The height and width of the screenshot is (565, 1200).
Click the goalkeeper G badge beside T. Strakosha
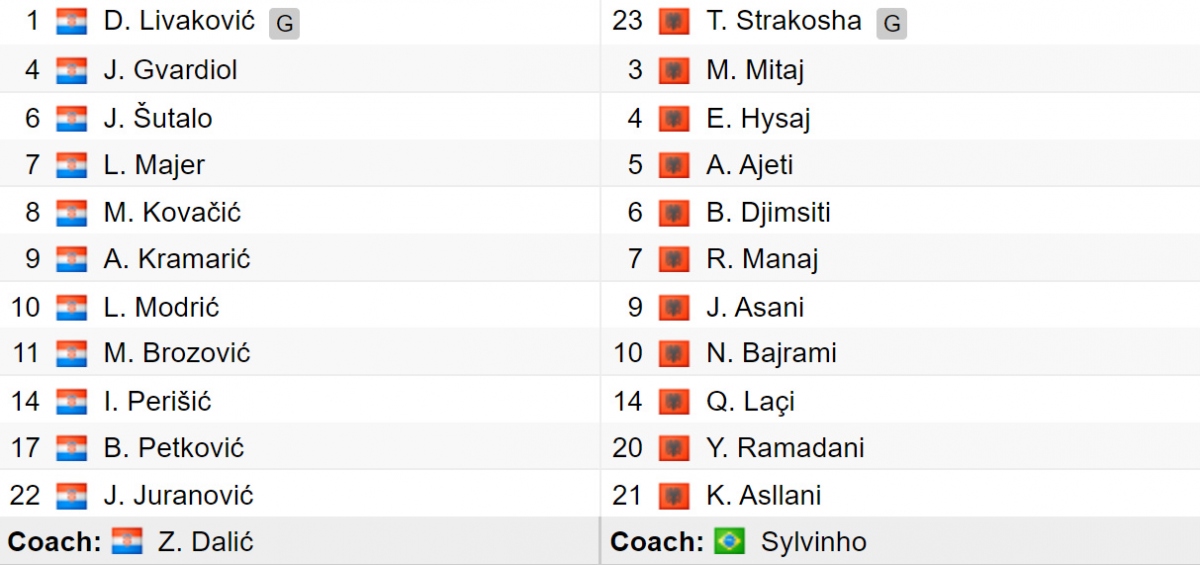point(892,24)
